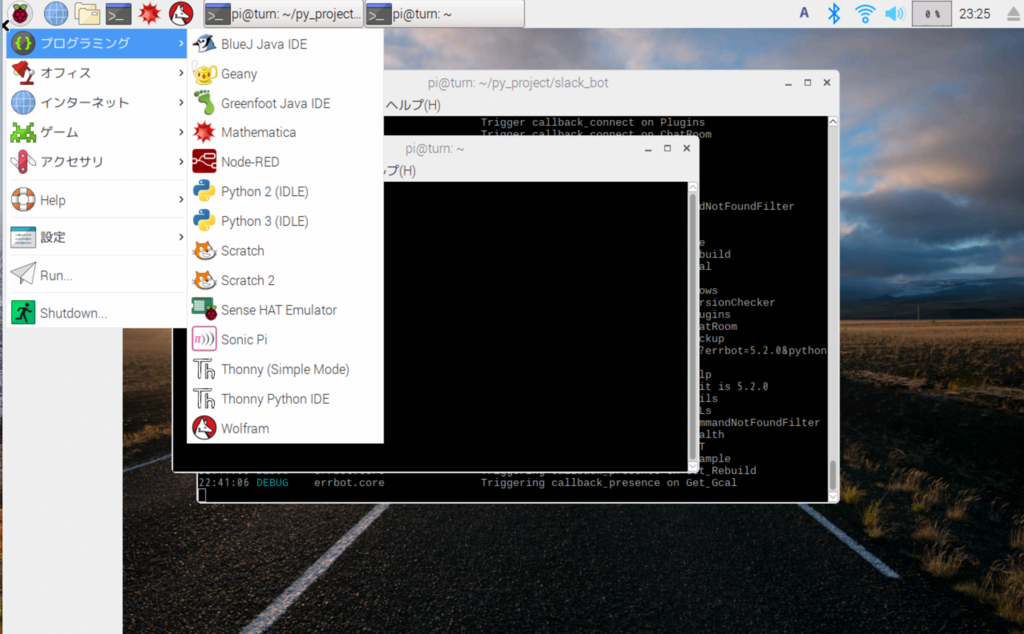Open the Raspberry Pi main menu
The image size is (1024, 634).
[20, 13]
